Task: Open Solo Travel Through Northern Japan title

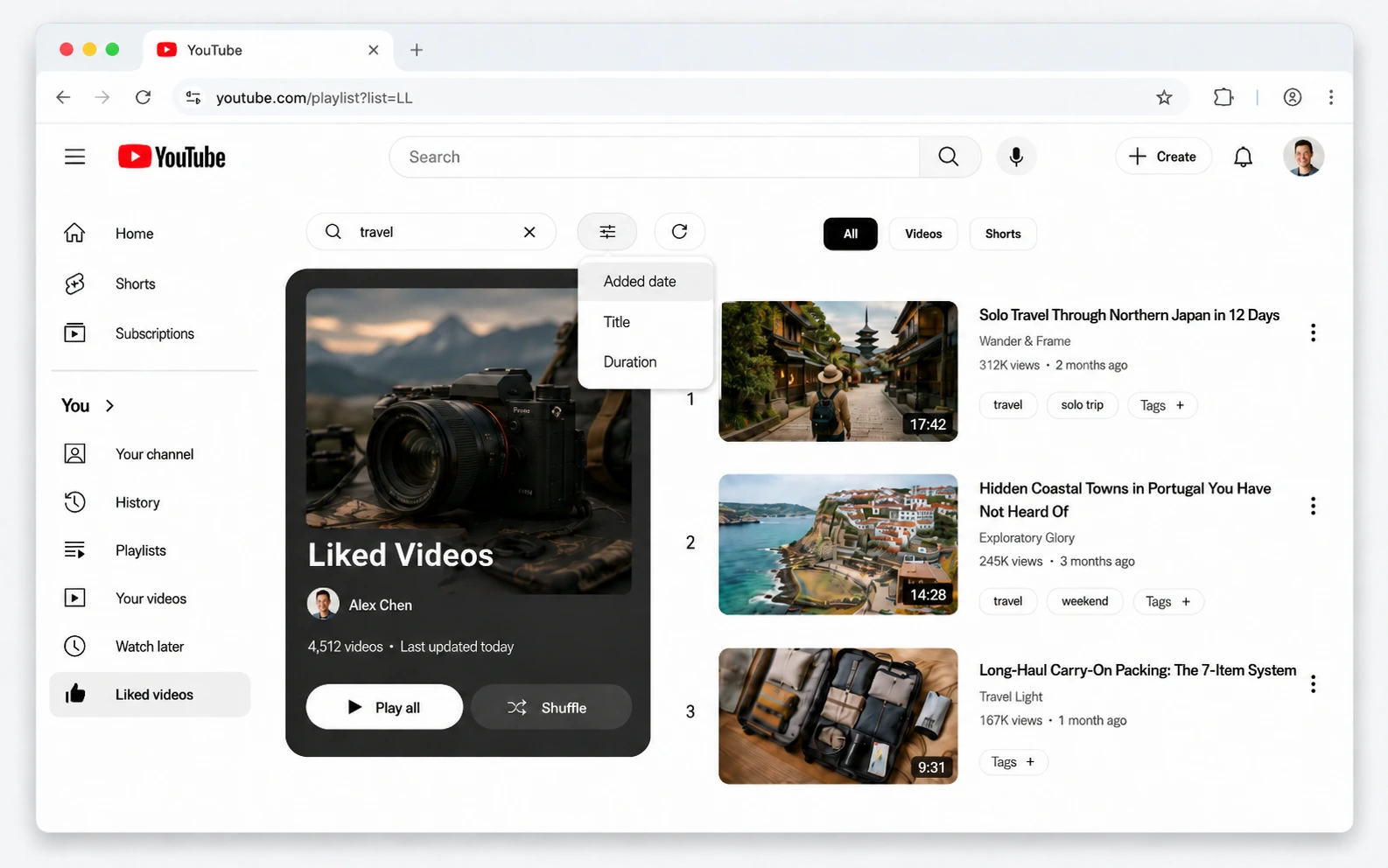Action: tap(1129, 315)
